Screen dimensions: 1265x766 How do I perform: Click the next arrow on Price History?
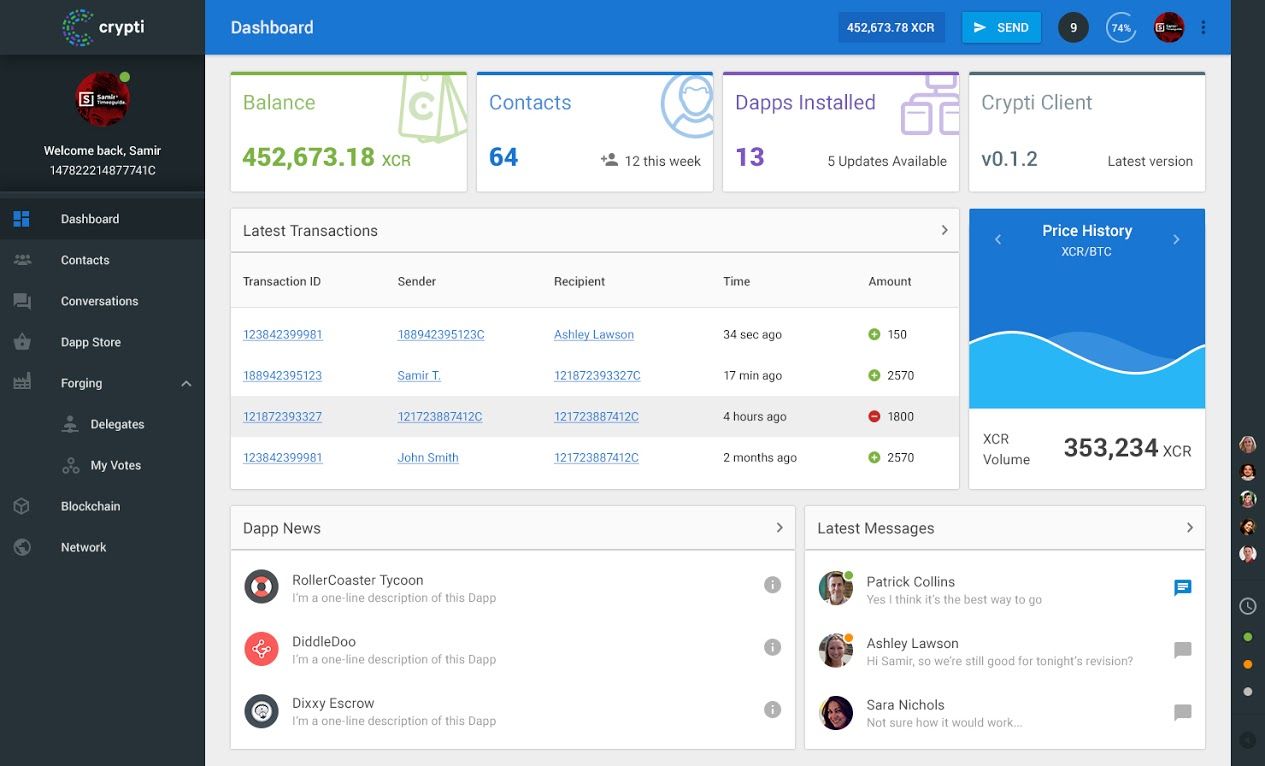coord(1176,239)
